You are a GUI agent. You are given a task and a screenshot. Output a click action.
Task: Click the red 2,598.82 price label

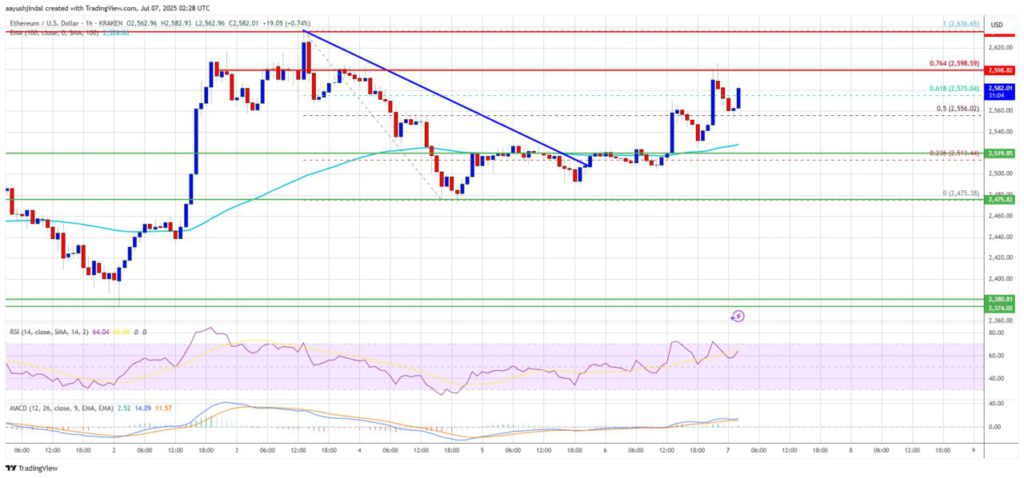[1002, 69]
